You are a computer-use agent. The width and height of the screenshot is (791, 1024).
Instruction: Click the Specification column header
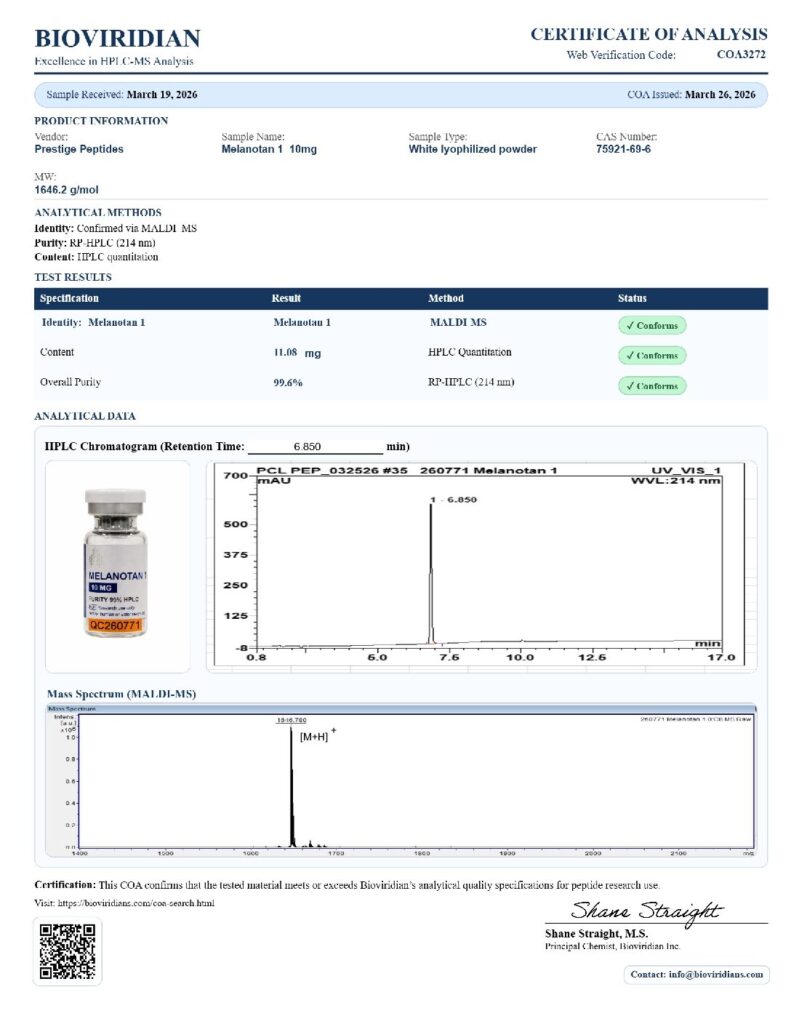coord(70,298)
